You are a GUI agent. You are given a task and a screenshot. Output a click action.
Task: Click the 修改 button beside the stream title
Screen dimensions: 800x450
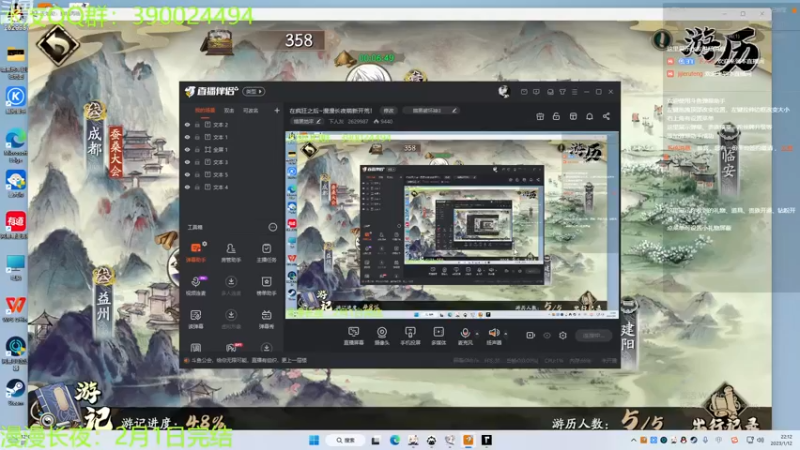tap(389, 110)
